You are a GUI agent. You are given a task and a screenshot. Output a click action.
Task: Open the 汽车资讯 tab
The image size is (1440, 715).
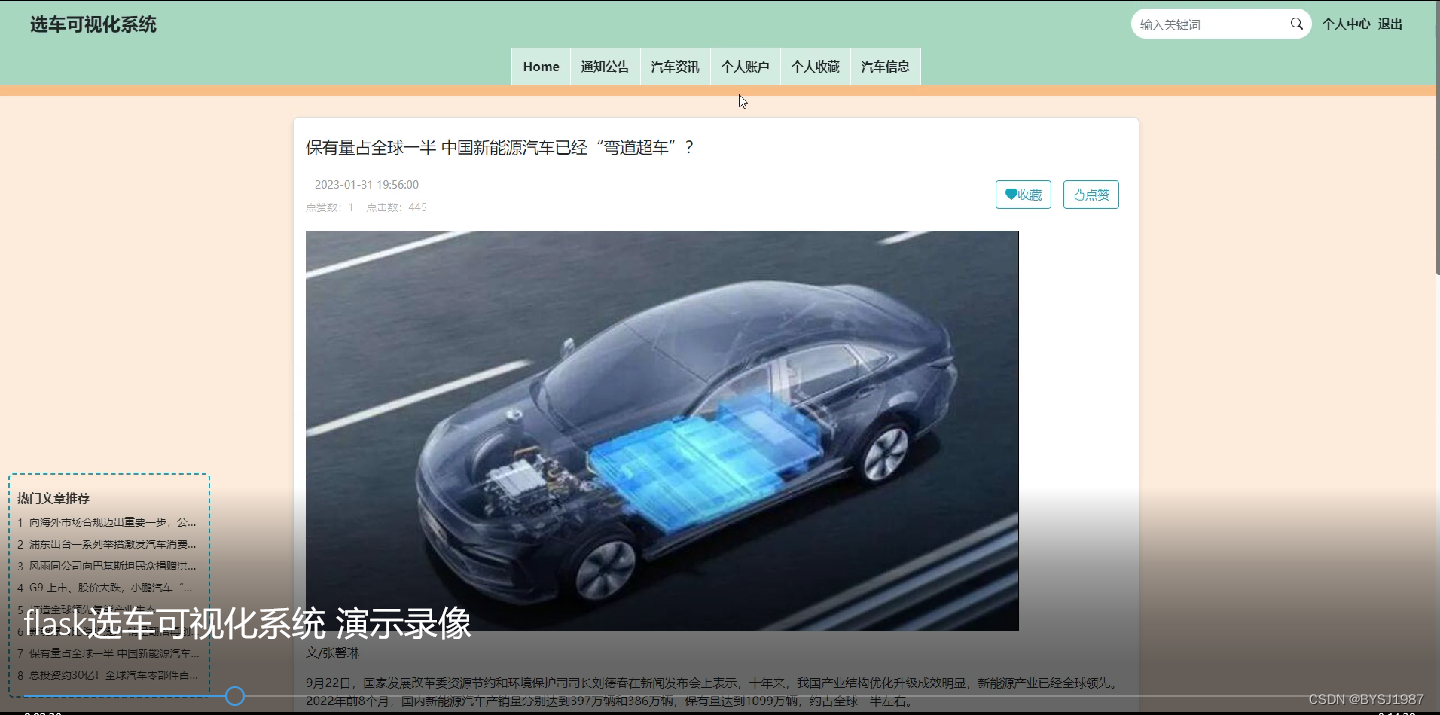click(675, 67)
